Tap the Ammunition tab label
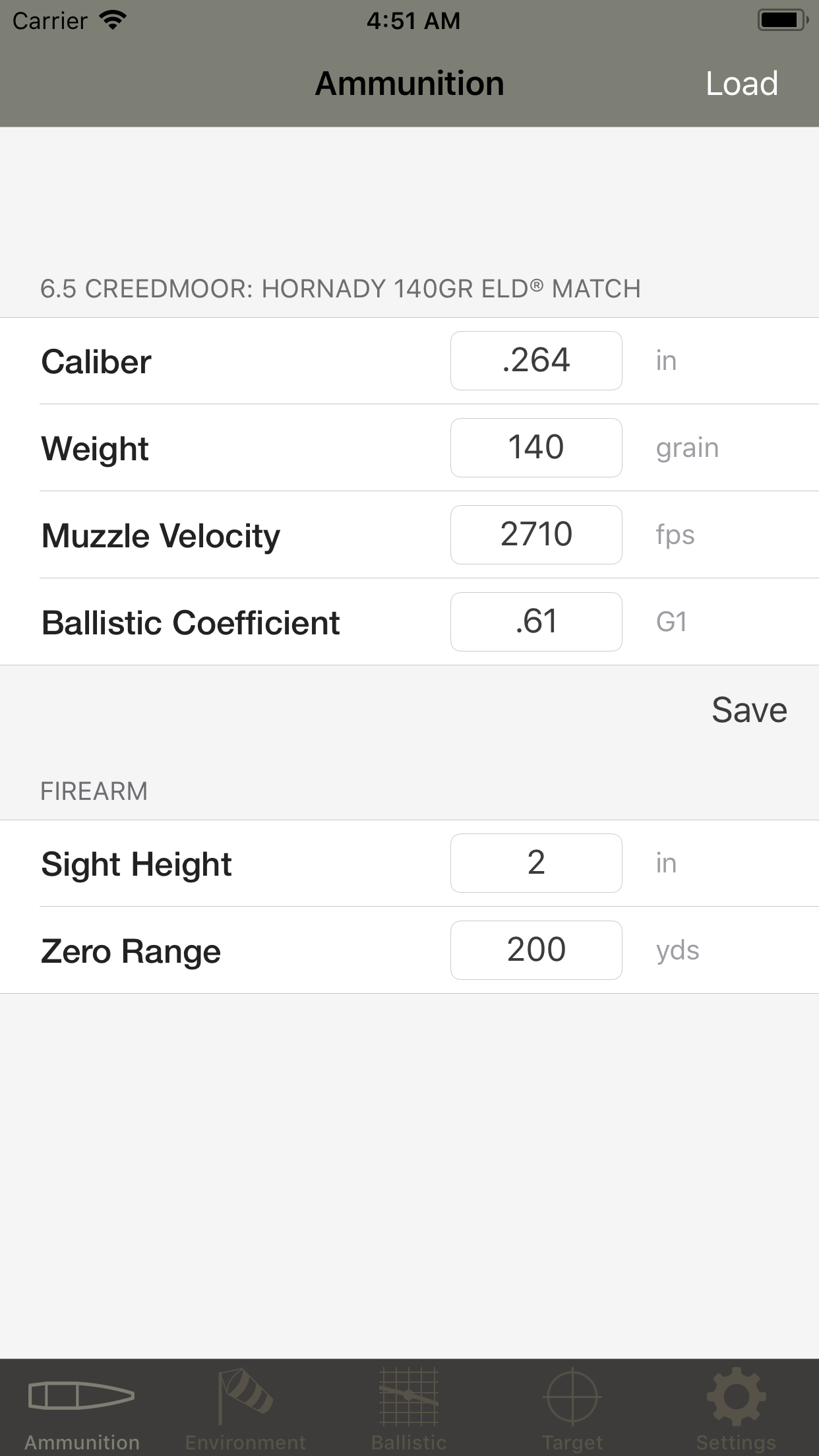Viewport: 819px width, 1456px height. [x=82, y=1442]
